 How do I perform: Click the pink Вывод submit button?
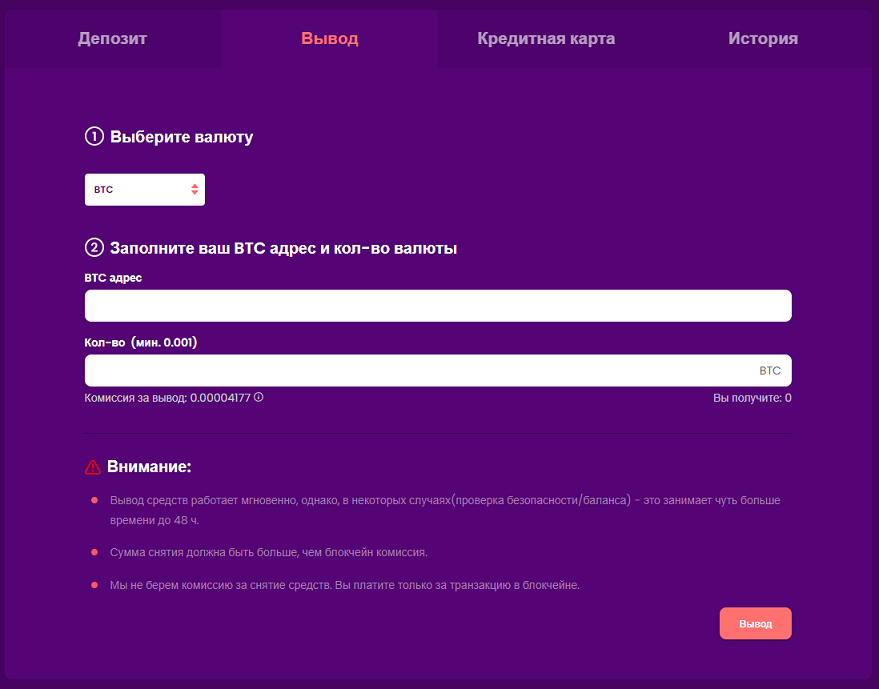coord(756,623)
